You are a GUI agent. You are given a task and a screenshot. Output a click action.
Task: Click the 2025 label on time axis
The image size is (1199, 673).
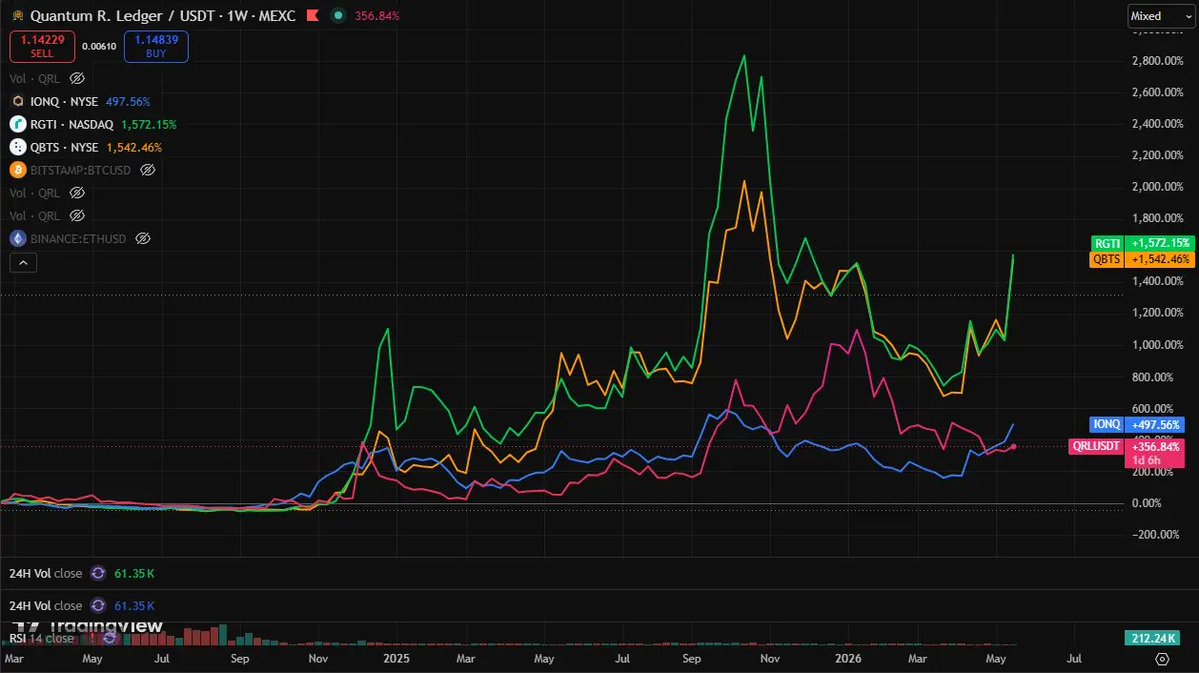tap(396, 658)
